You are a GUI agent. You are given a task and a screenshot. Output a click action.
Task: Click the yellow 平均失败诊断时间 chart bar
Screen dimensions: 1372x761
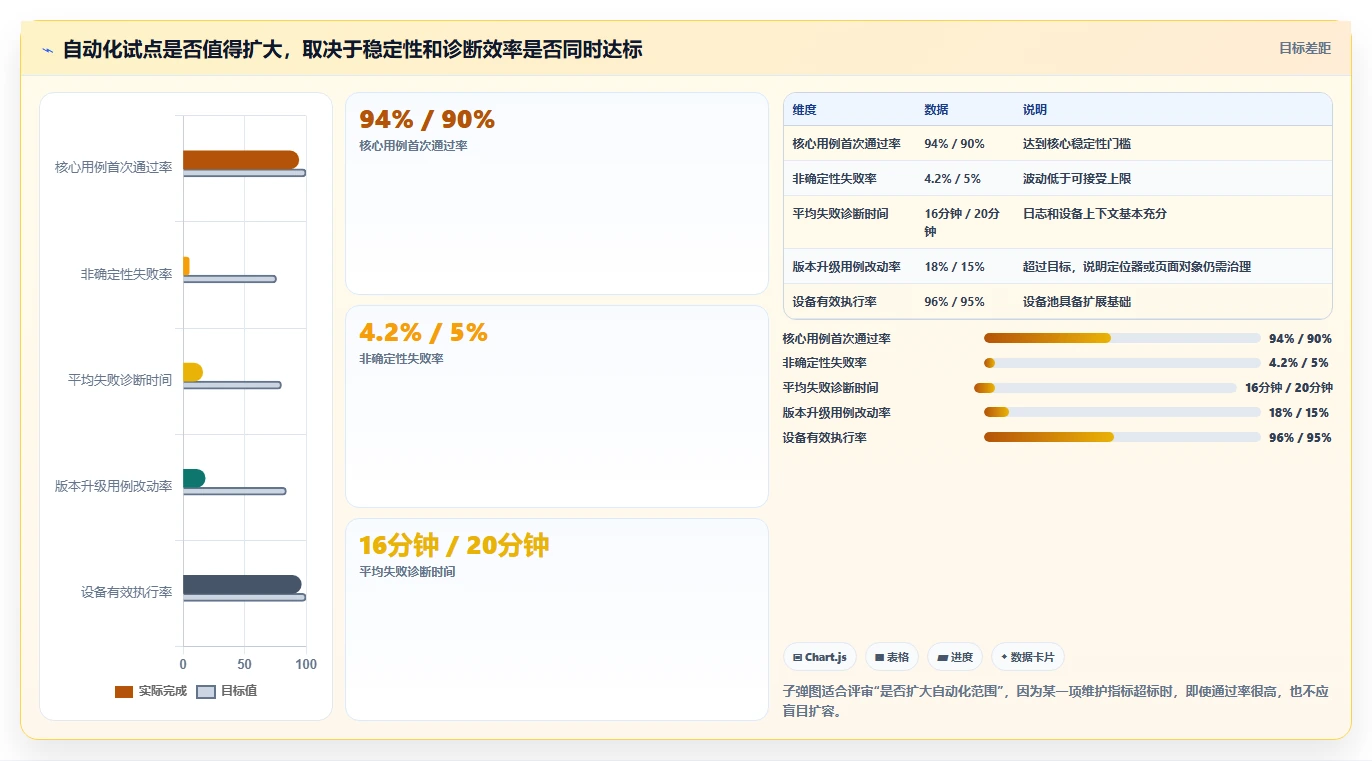point(192,372)
